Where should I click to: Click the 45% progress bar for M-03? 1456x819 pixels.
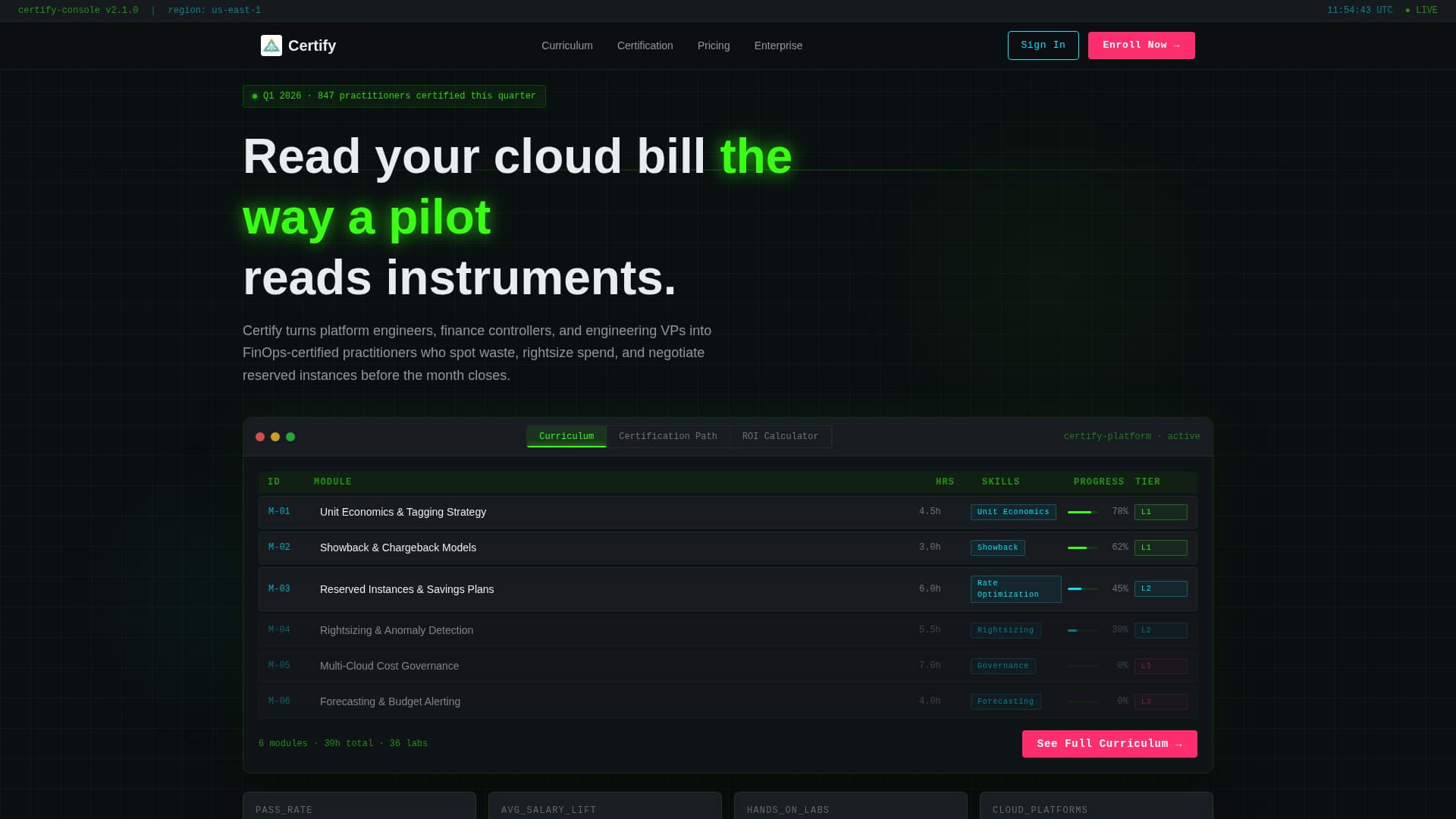(x=1083, y=589)
